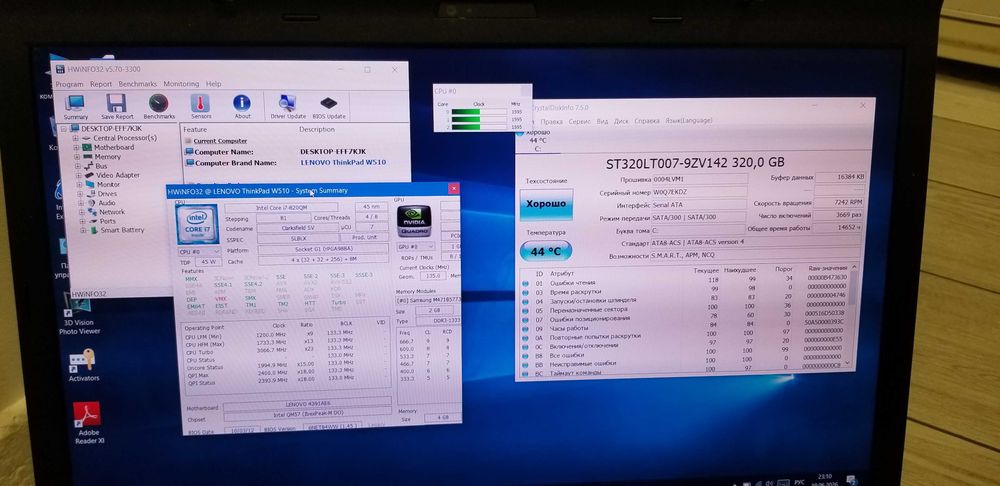Click status dot for attribute 09 row
Screen dimensions: 1000x486
click(526, 327)
